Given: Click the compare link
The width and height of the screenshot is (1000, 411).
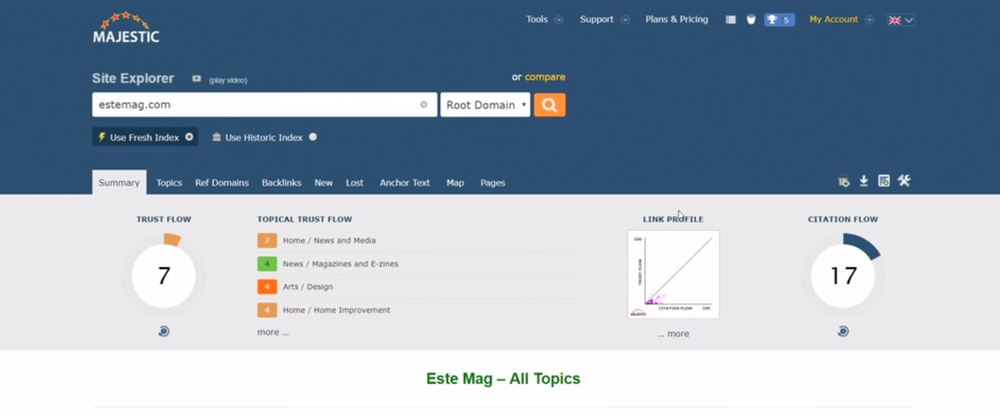Looking at the screenshot, I should pos(545,77).
